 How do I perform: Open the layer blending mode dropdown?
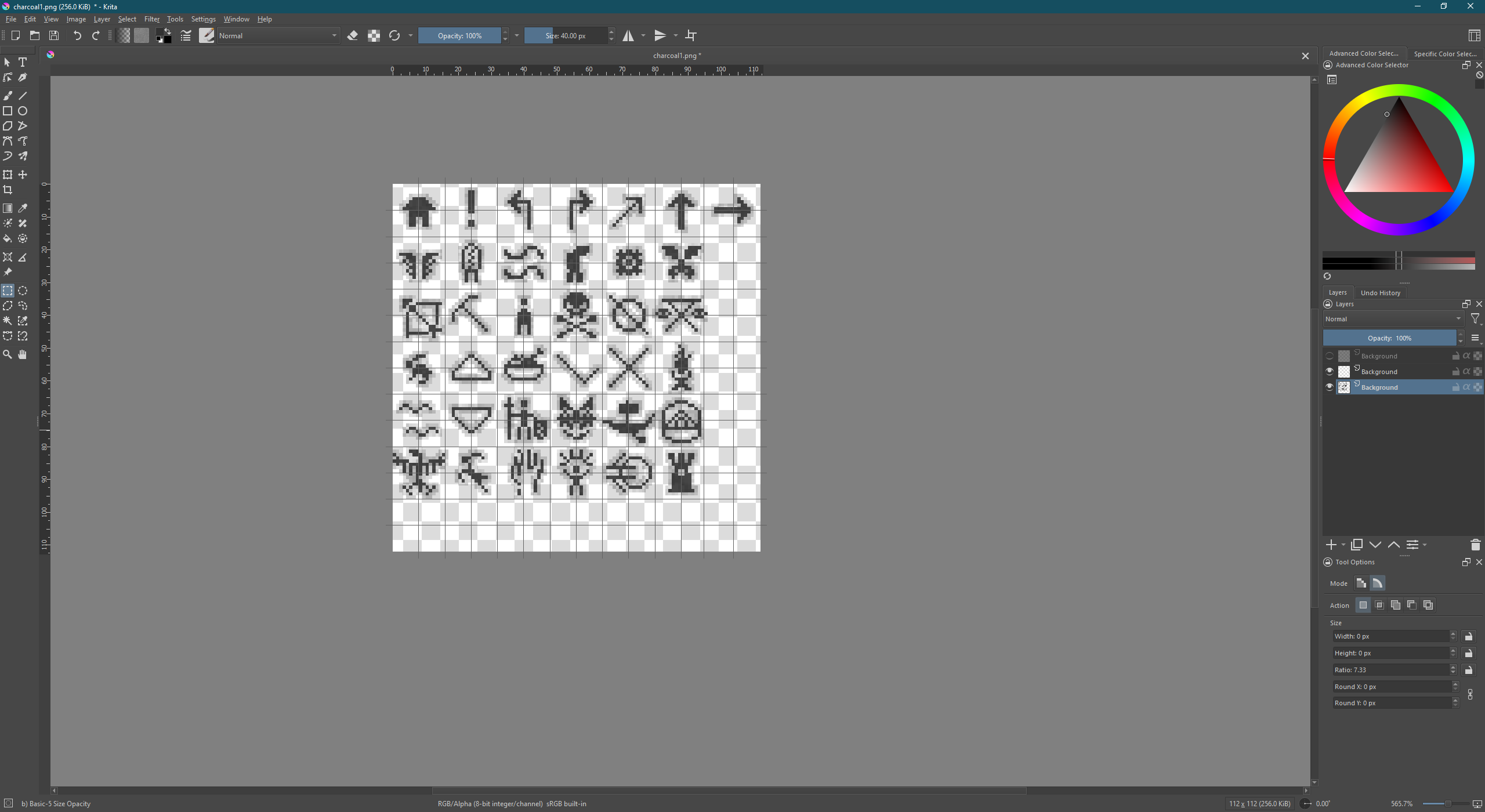(x=1393, y=319)
